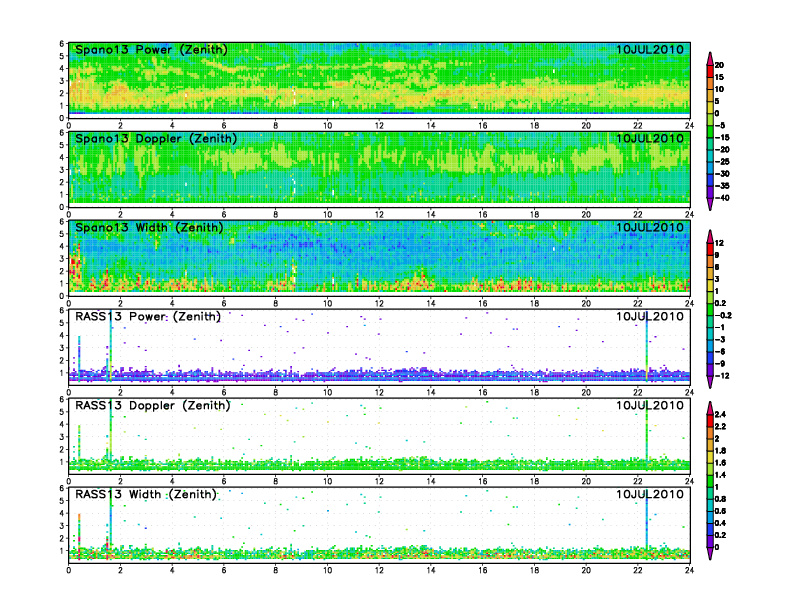792x612 pixels.
Task: Click the '-9' label on the middle colorbar
Action: pyautogui.click(x=720, y=364)
